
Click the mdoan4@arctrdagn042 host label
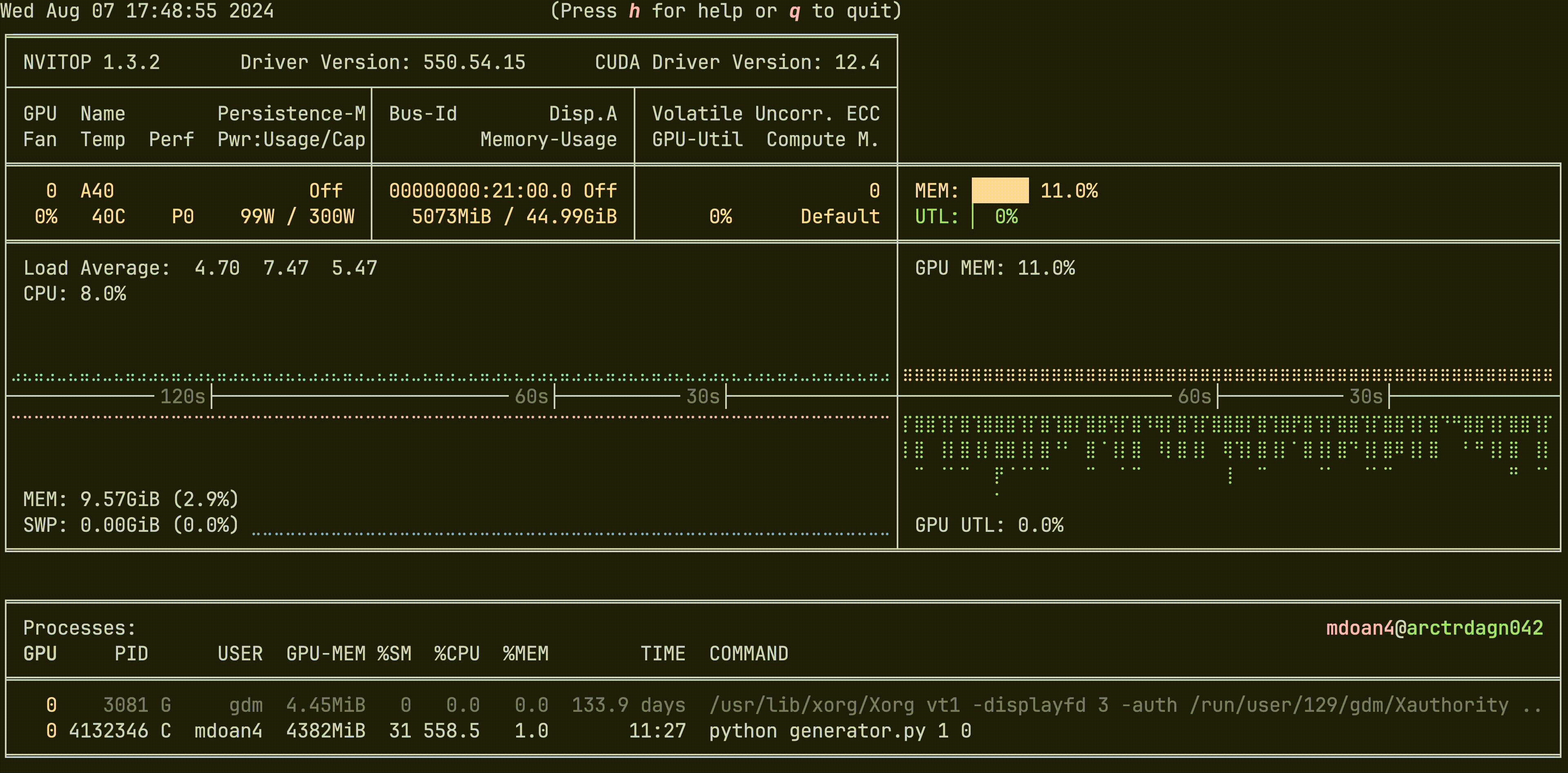pos(1434,628)
